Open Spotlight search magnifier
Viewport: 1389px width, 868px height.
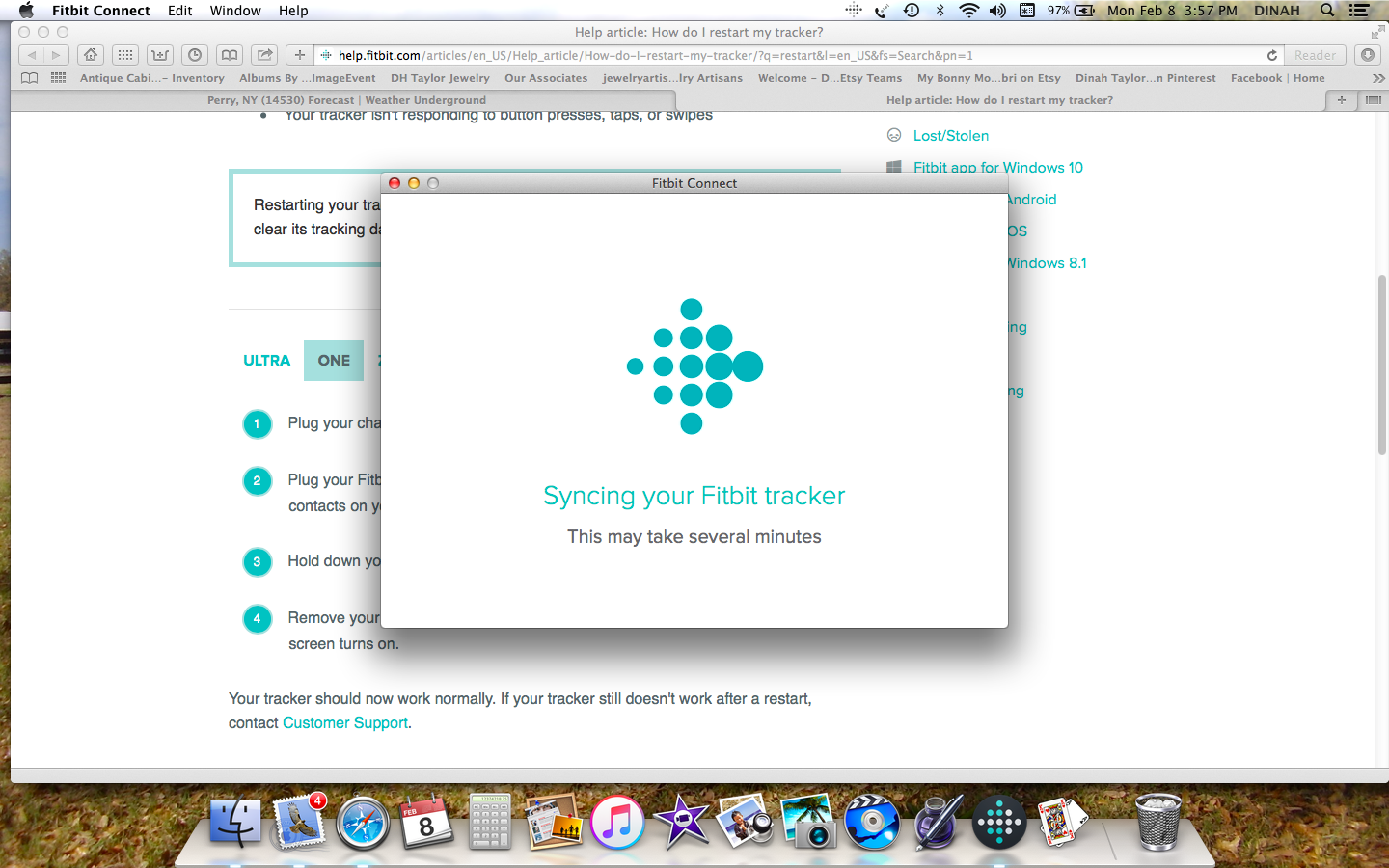[x=1327, y=11]
